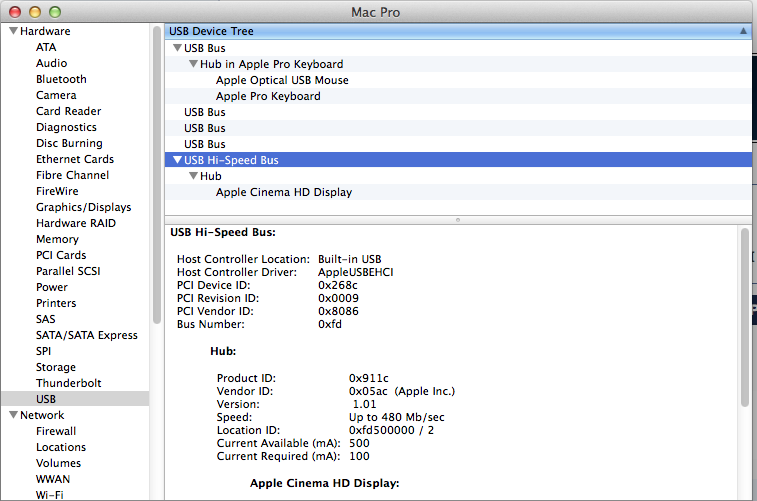Open Wi-Fi in the Network section
The width and height of the screenshot is (757, 501).
click(x=50, y=495)
